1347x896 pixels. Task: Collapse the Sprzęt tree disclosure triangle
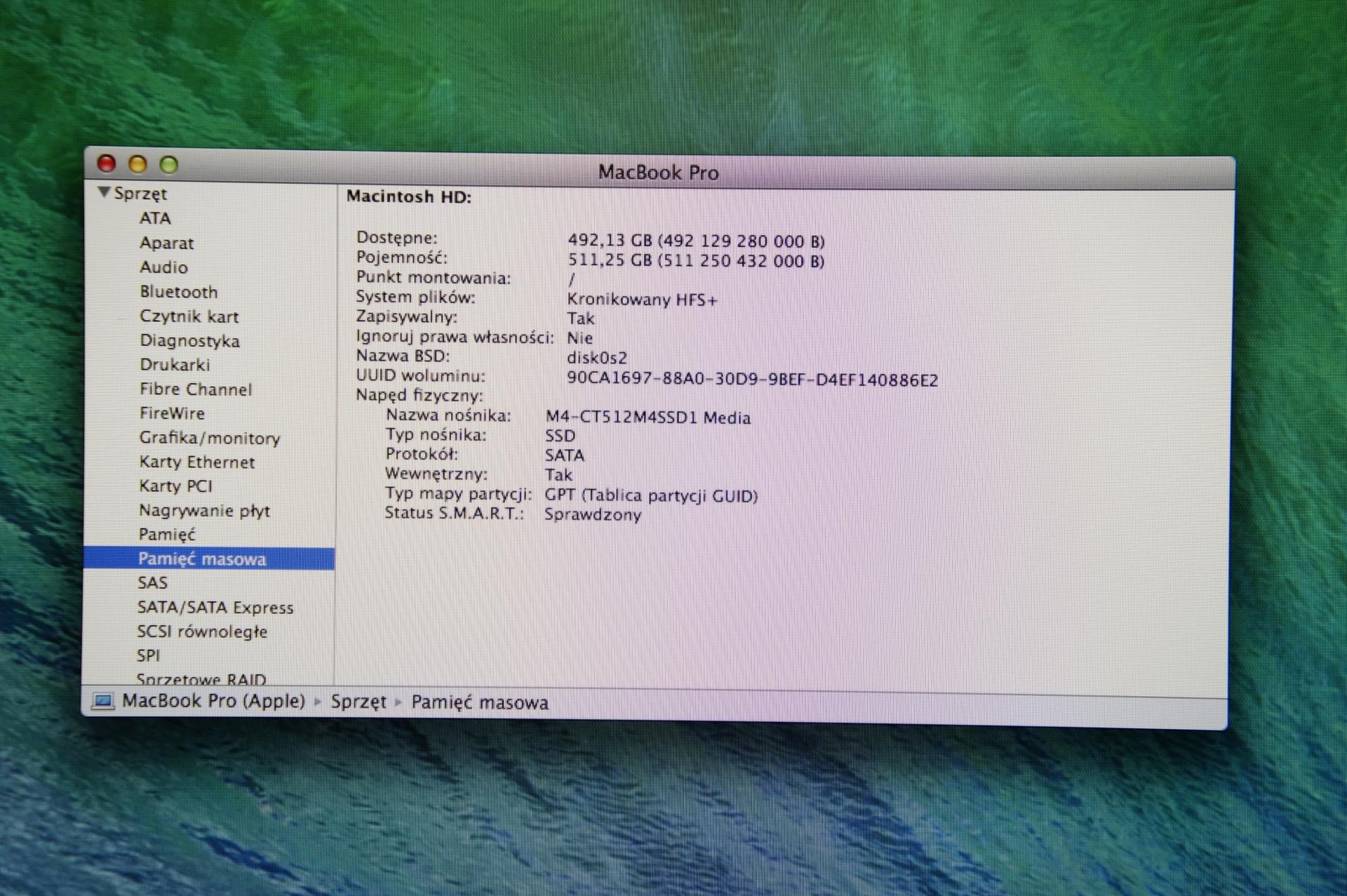coord(104,192)
